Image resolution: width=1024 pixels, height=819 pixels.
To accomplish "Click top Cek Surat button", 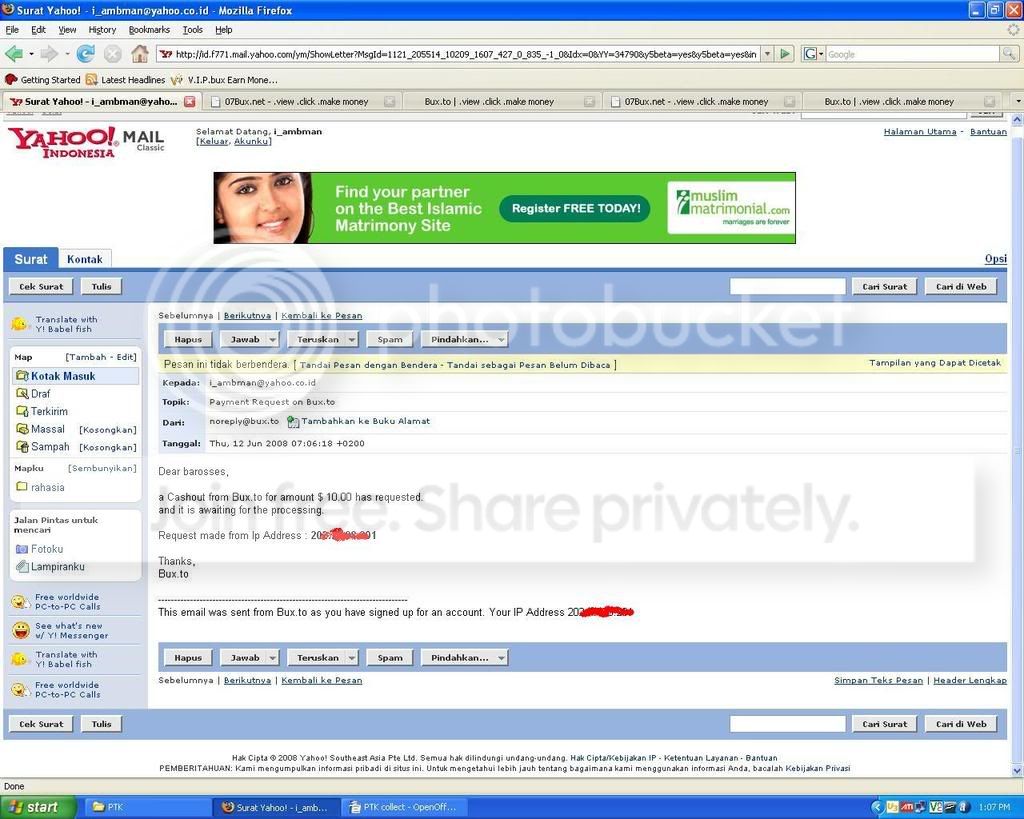I will pyautogui.click(x=41, y=287).
